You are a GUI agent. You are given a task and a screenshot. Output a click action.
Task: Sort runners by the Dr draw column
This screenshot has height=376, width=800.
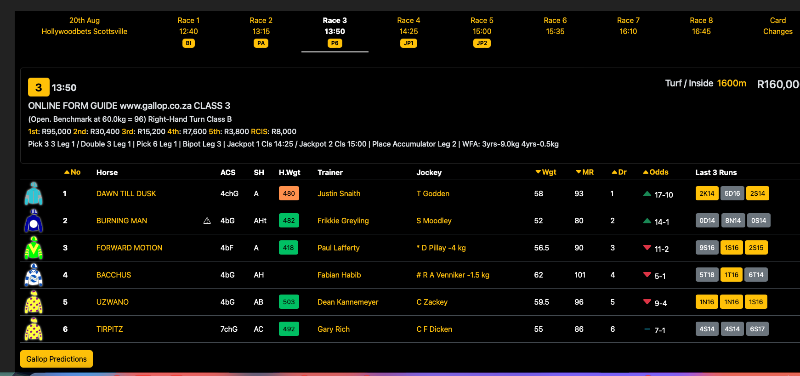pyautogui.click(x=619, y=172)
